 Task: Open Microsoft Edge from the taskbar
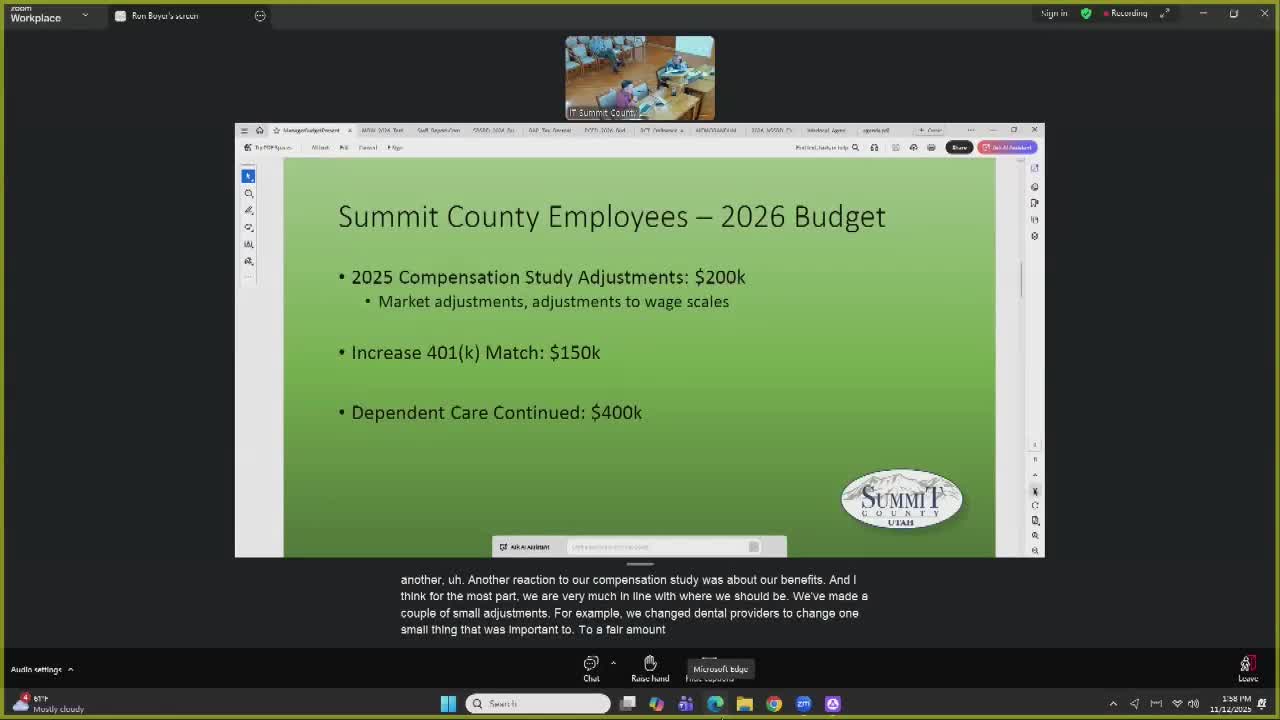pyautogui.click(x=715, y=704)
